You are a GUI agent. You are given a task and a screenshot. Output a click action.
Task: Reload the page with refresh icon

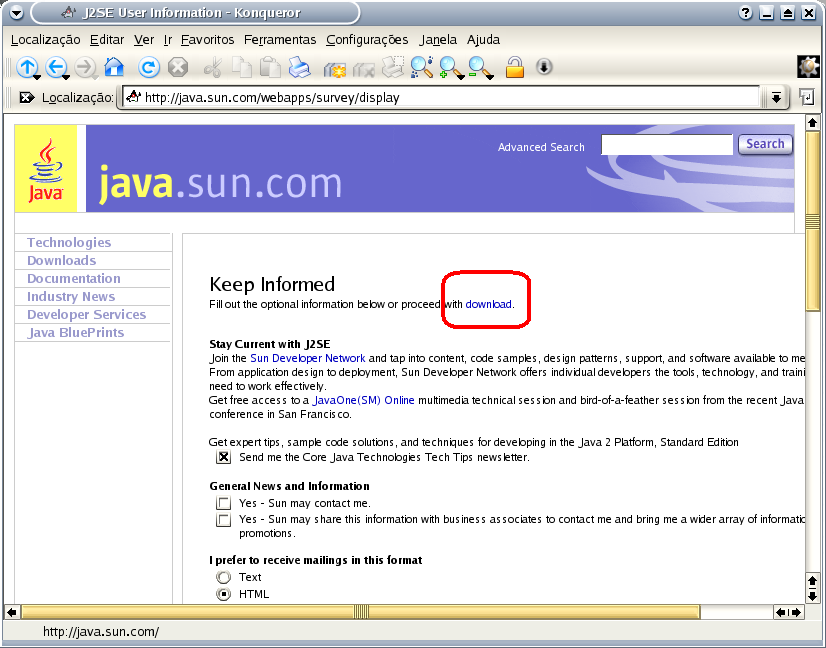pos(149,67)
